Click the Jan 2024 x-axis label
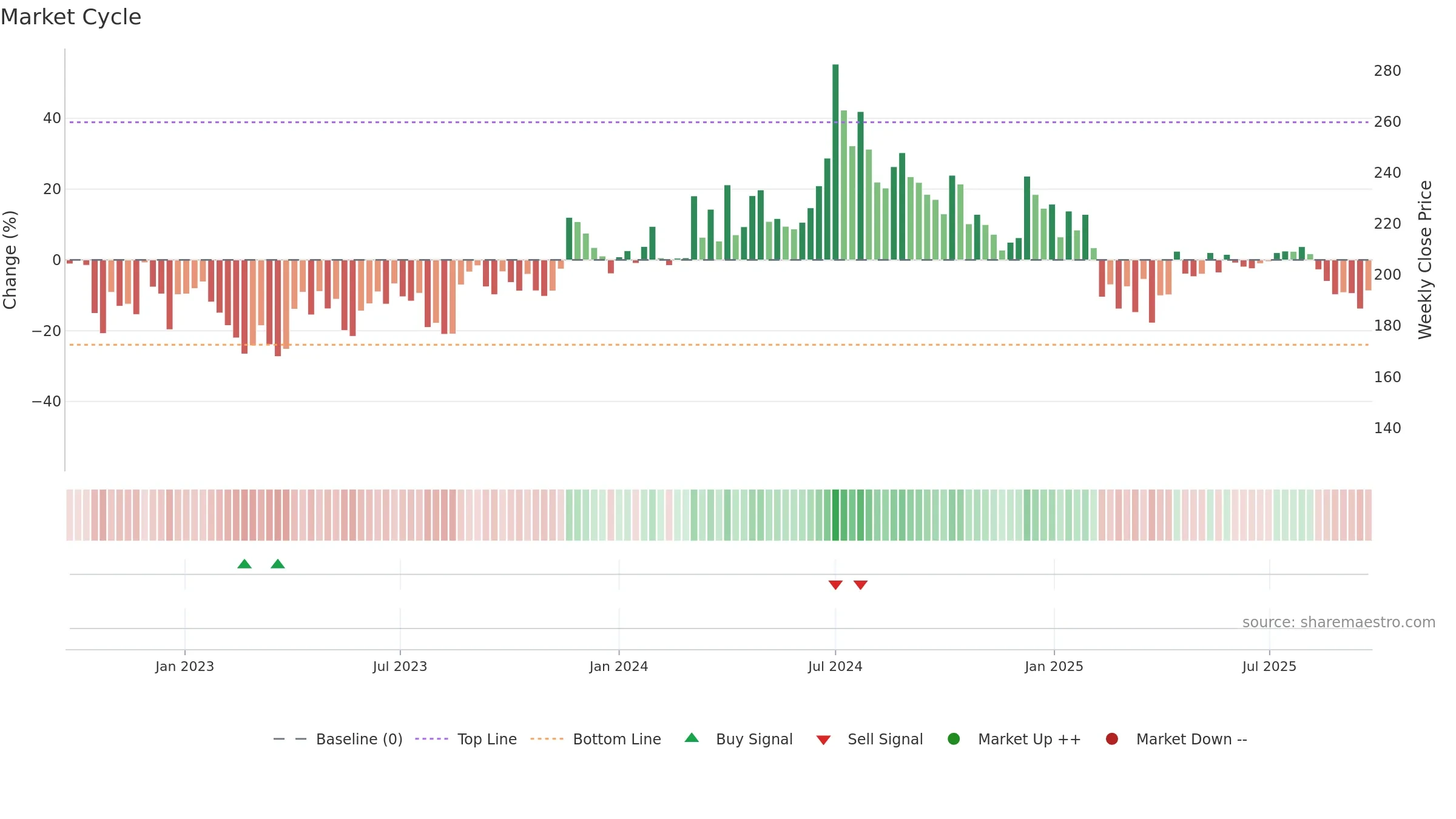 [x=619, y=667]
